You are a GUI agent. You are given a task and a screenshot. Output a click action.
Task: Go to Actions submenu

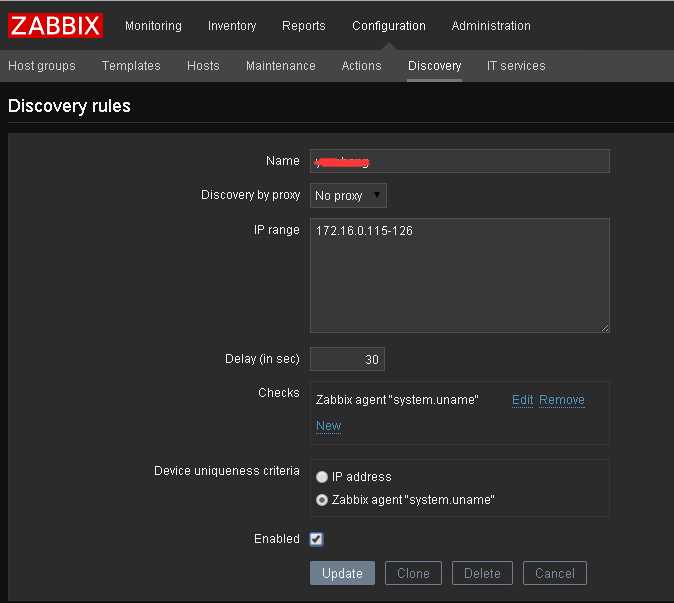[362, 66]
